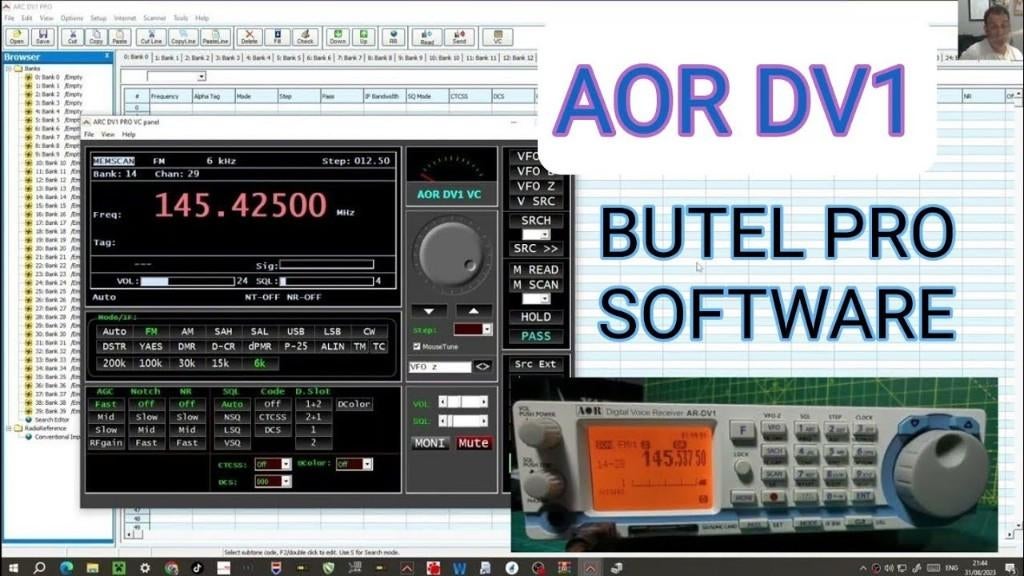Click the green PASS button
The image size is (1024, 576).
pyautogui.click(x=536, y=336)
